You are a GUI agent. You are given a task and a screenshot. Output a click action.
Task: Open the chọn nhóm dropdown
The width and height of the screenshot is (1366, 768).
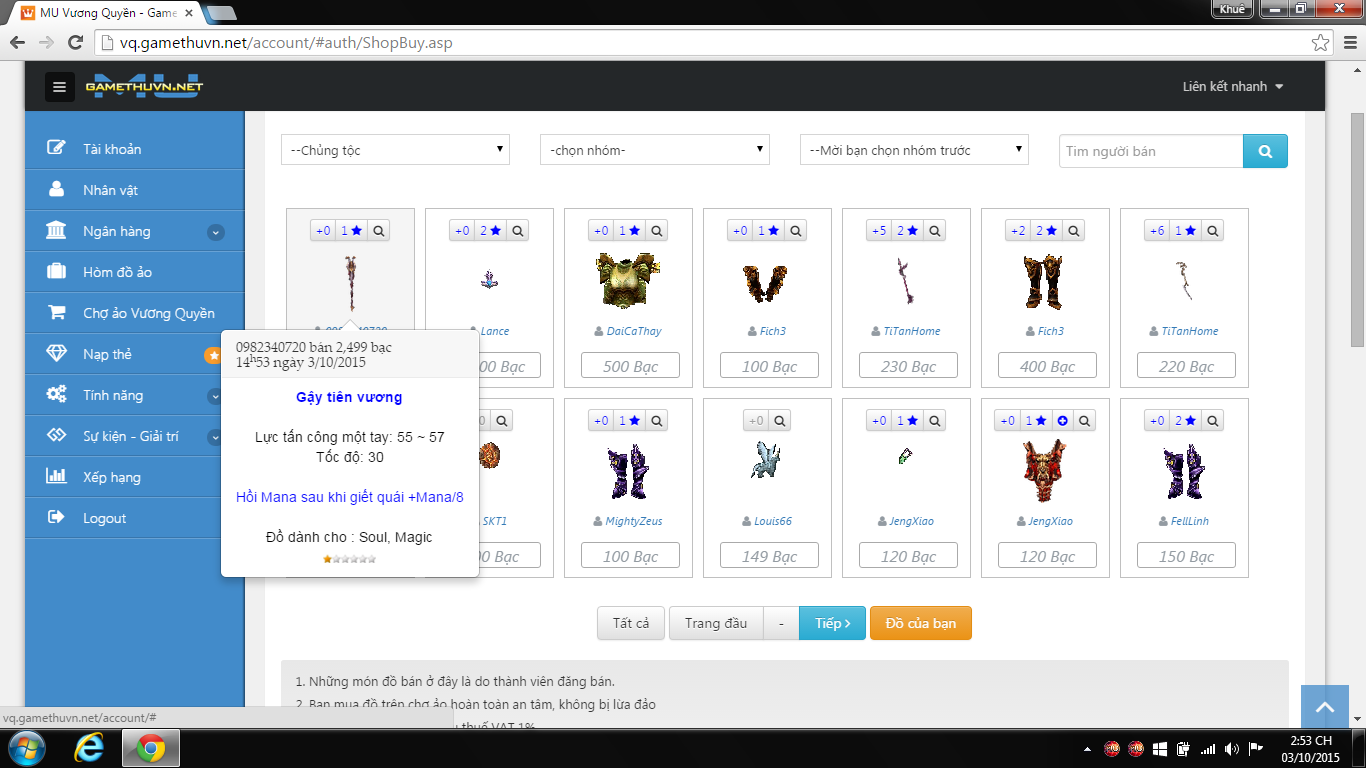(x=654, y=150)
